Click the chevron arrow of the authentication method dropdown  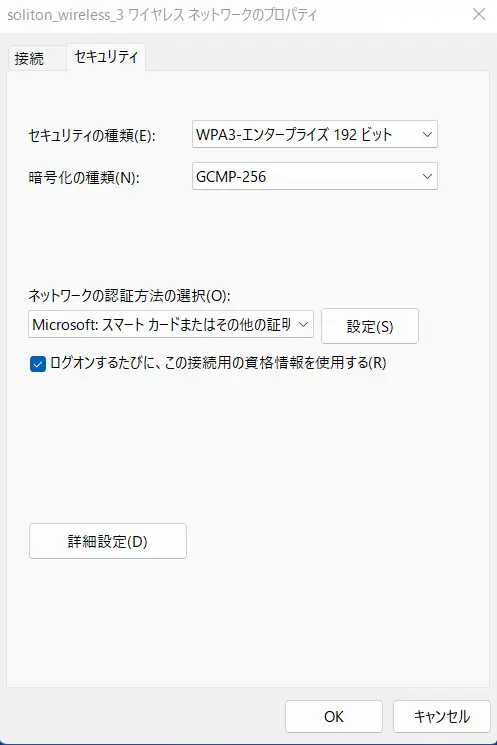click(x=303, y=325)
